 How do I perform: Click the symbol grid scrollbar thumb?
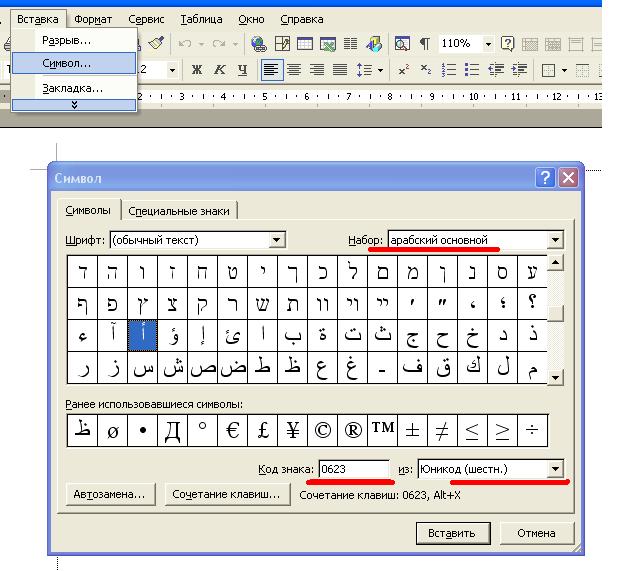coord(555,314)
